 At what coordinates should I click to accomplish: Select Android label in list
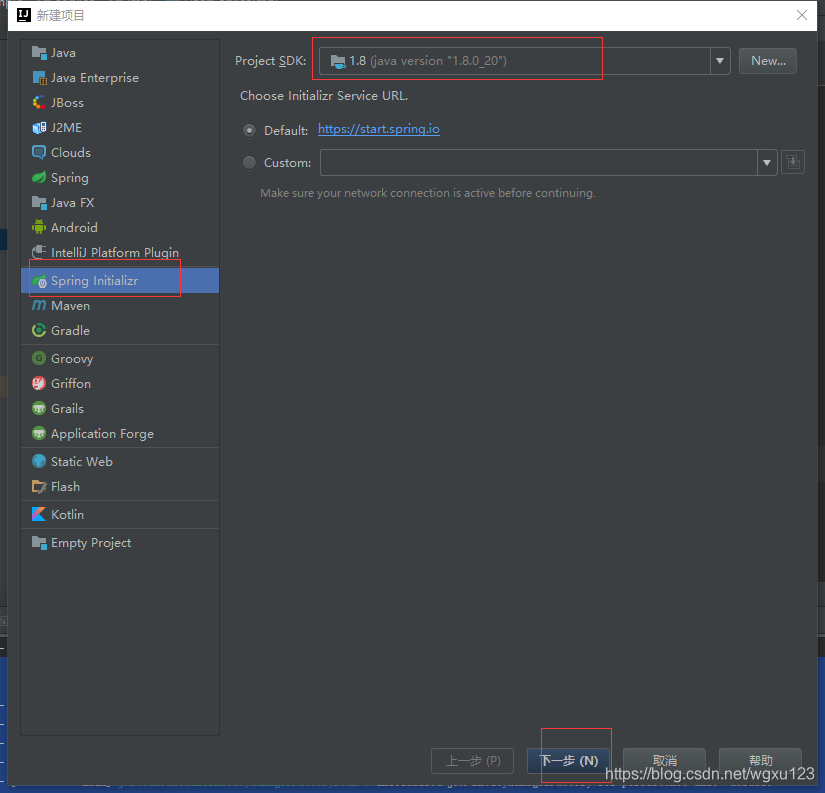pos(74,227)
